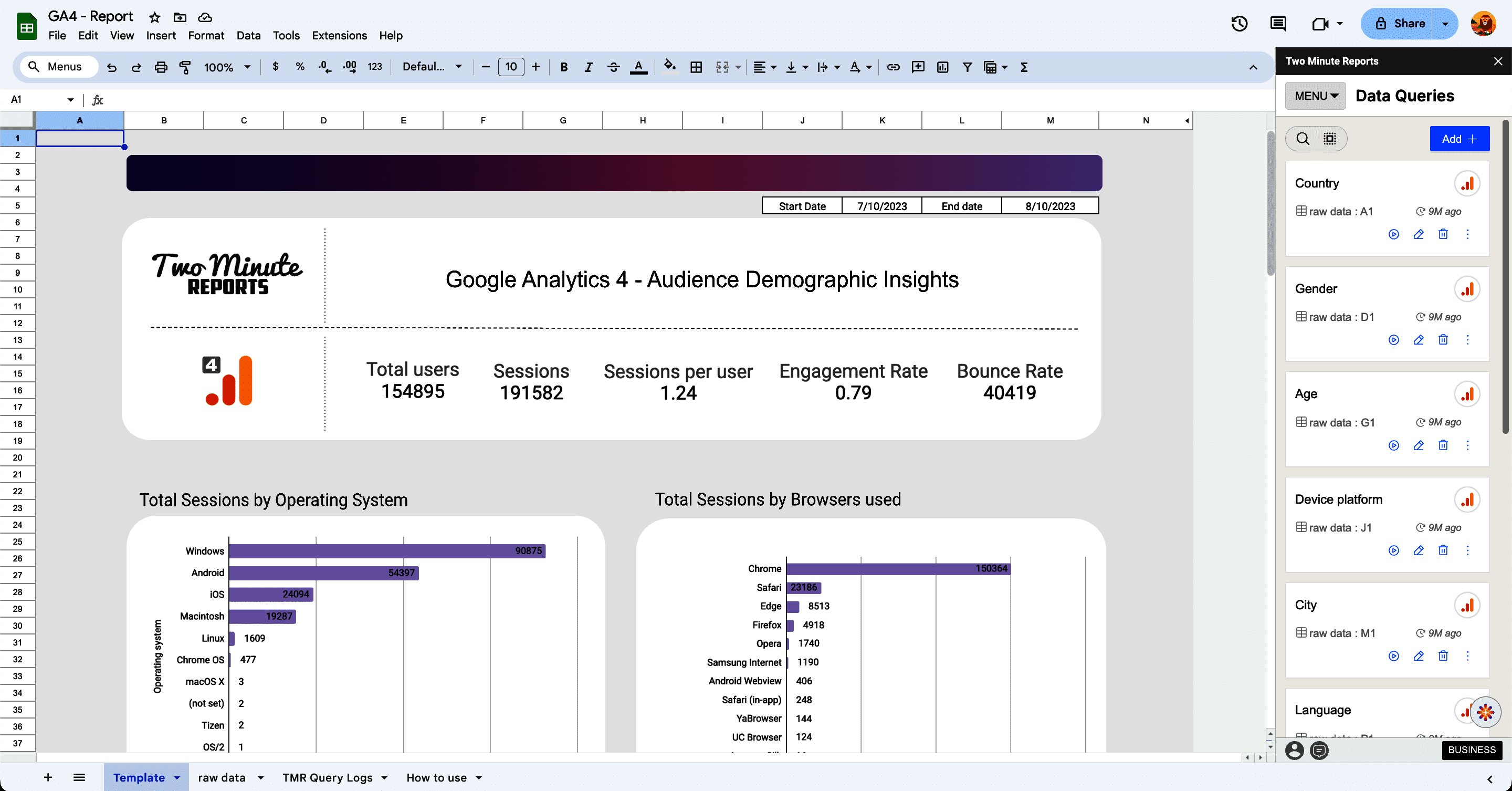Image resolution: width=1512 pixels, height=791 pixels.
Task: Expand the MENU dropdown in sidebar
Action: click(1315, 96)
